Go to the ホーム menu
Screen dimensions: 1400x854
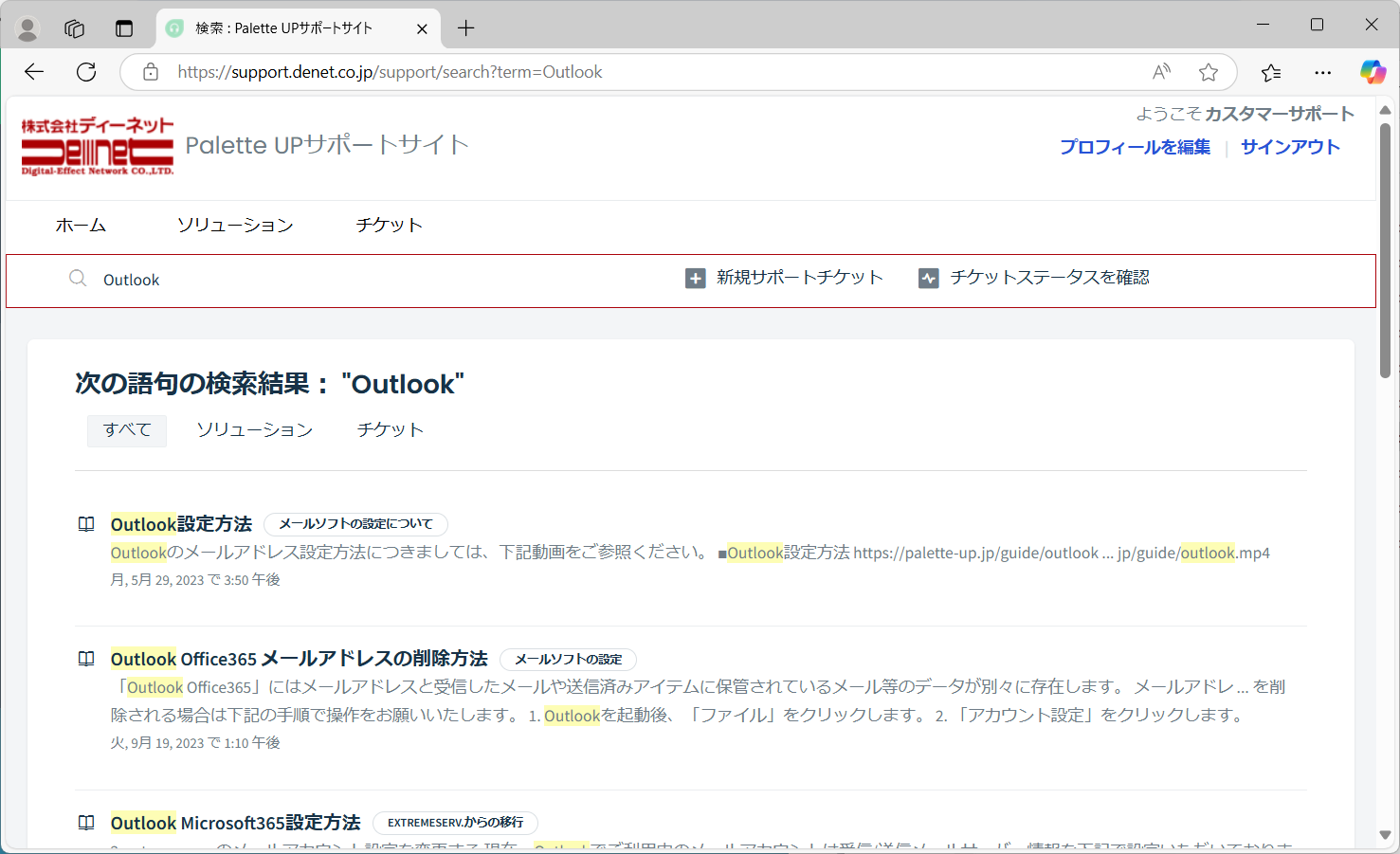81,226
